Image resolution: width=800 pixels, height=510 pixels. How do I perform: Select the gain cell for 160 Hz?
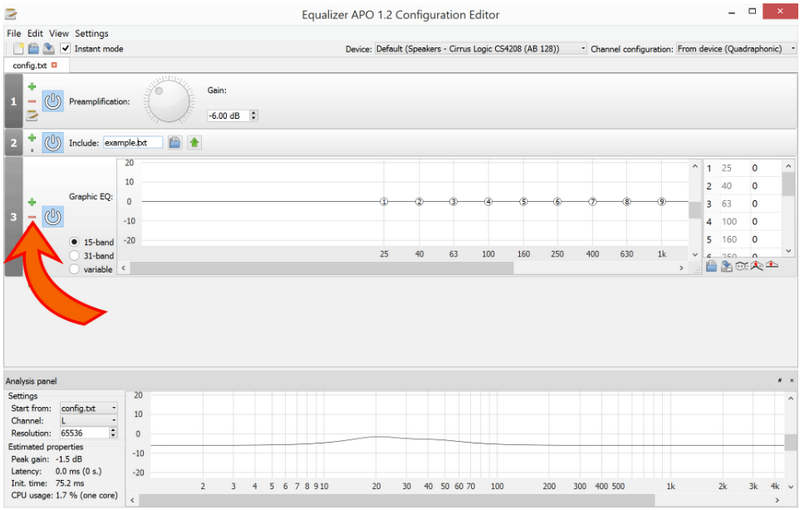(764, 239)
